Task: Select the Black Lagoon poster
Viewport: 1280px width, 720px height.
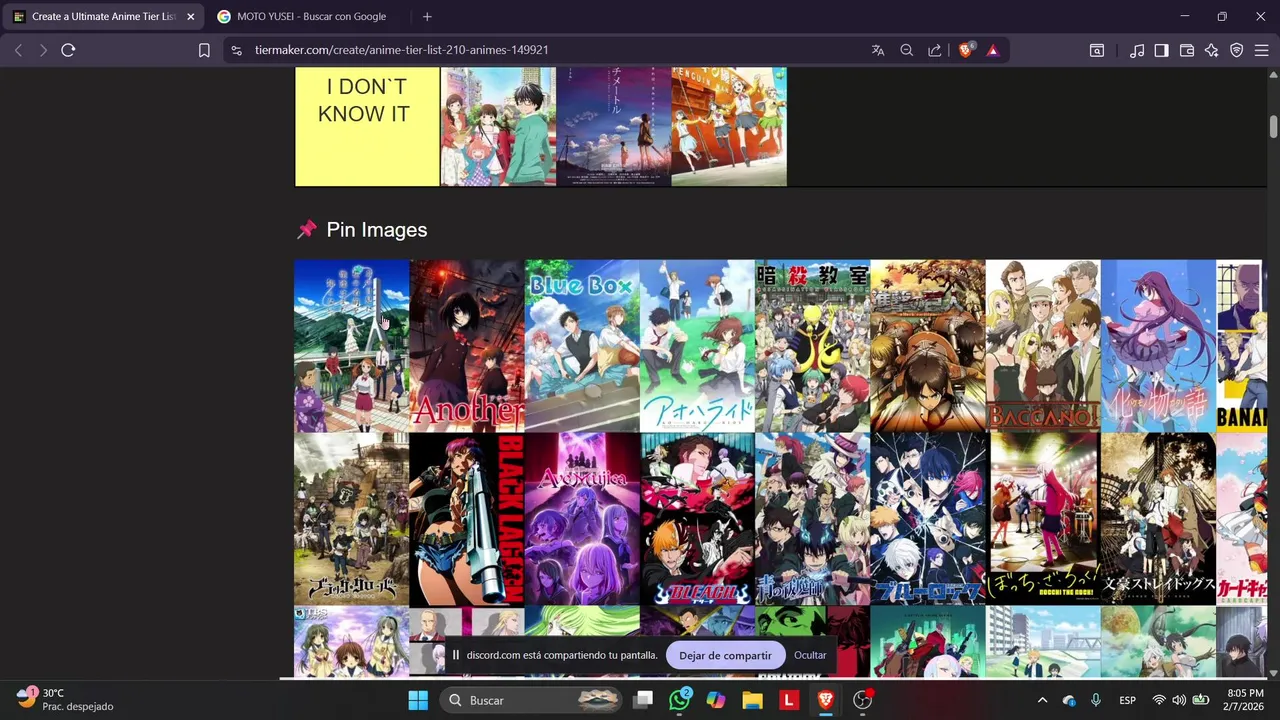Action: [467, 519]
